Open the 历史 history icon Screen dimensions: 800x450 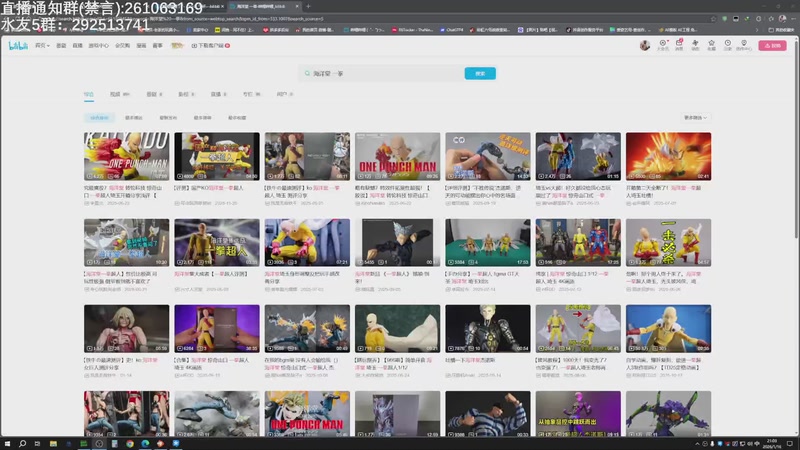pyautogui.click(x=728, y=45)
